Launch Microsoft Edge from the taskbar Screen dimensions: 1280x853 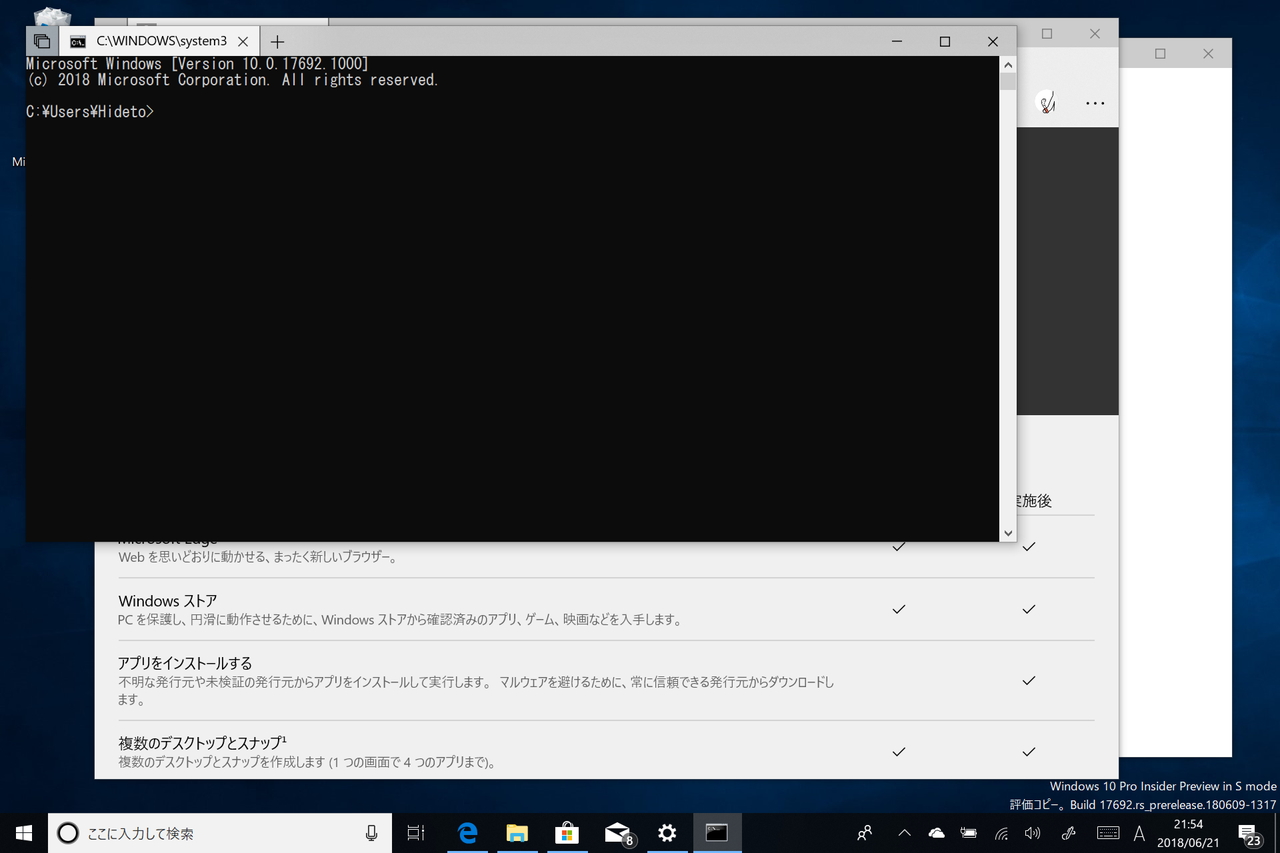coord(467,833)
